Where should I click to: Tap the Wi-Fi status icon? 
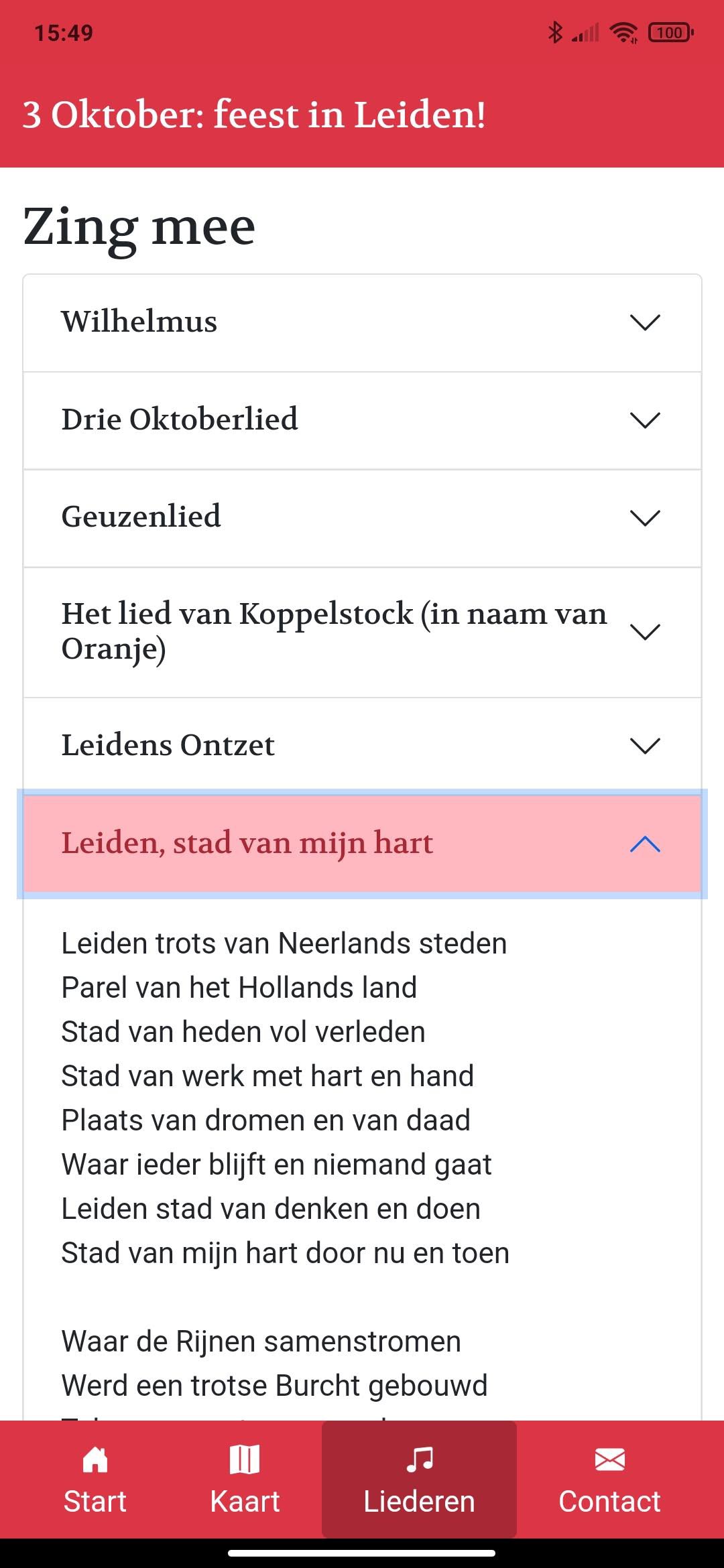[624, 32]
